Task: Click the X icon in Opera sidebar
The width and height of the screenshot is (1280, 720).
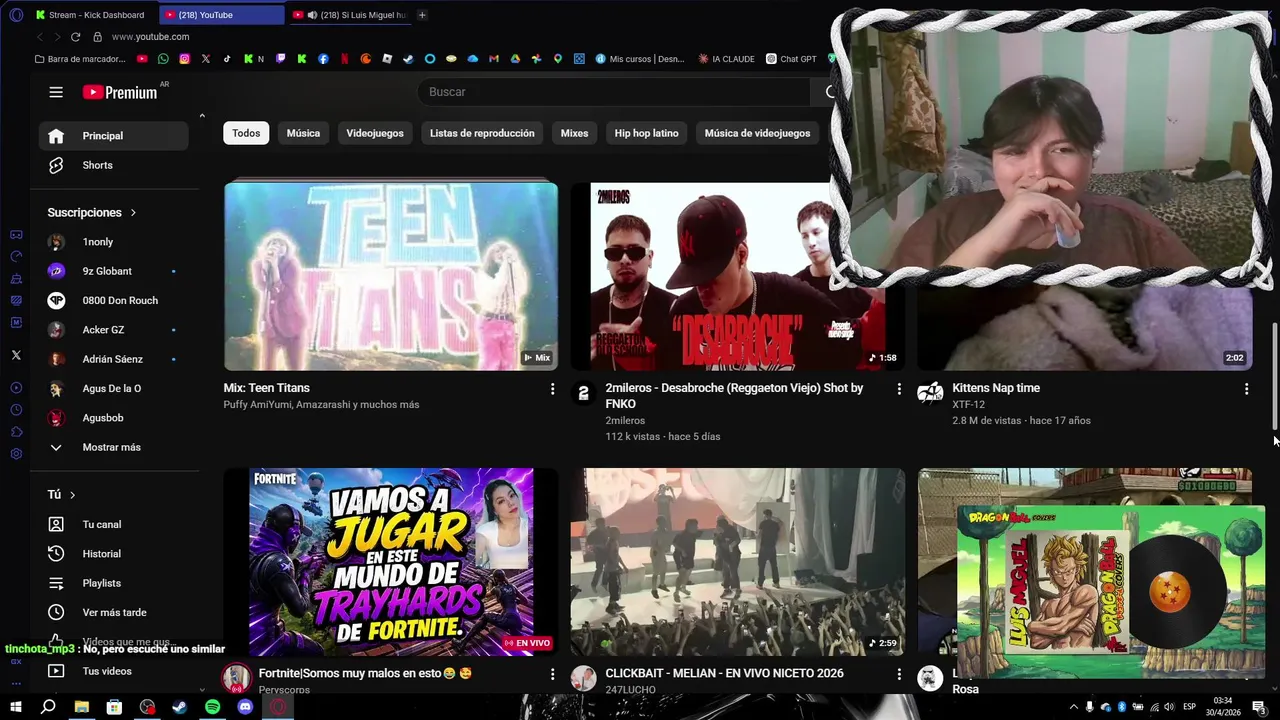Action: [16, 355]
